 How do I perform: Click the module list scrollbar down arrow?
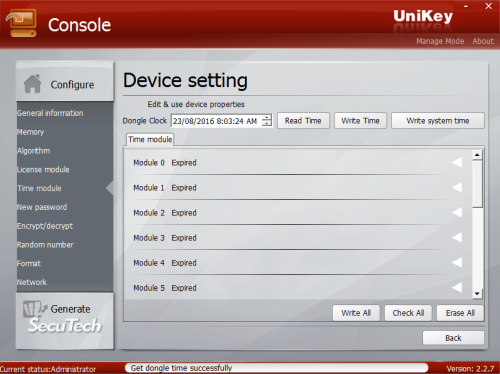pos(477,293)
